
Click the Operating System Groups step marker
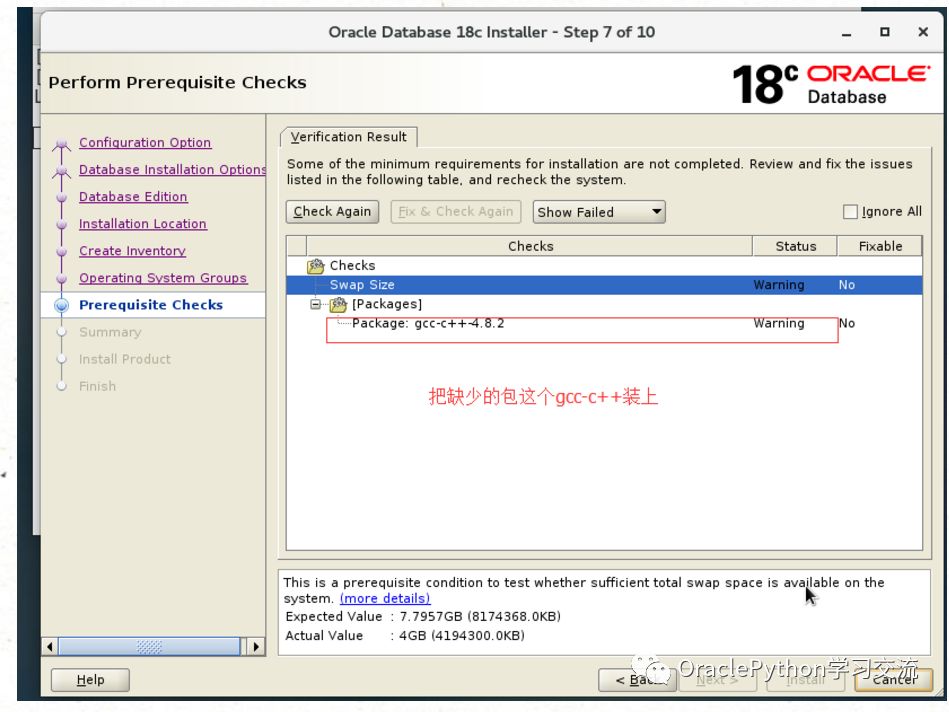click(x=61, y=279)
